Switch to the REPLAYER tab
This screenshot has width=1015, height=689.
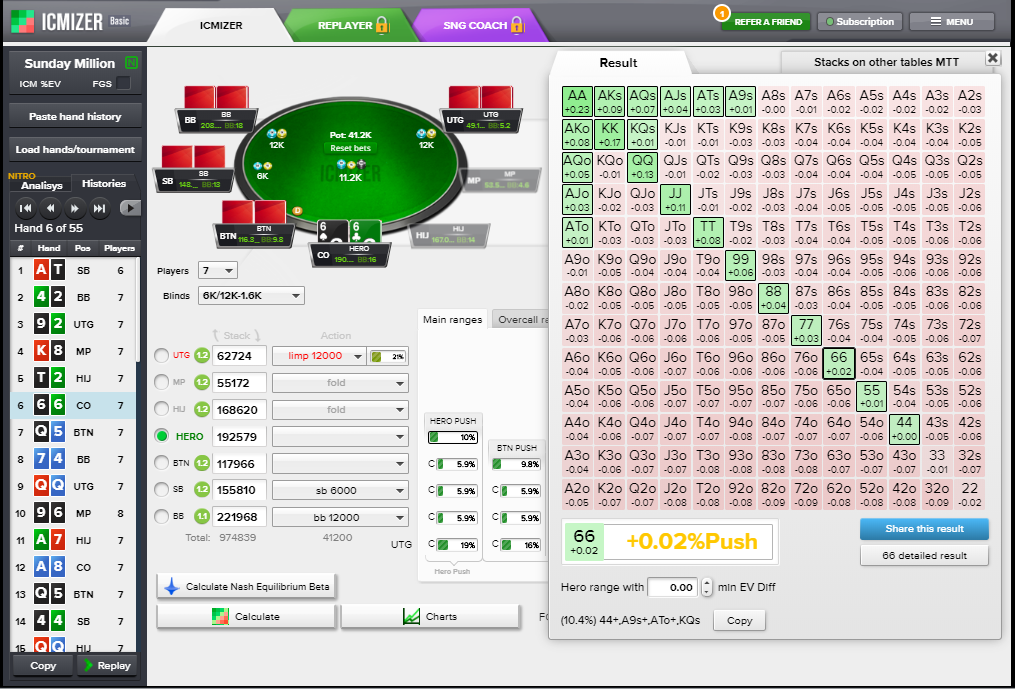click(x=350, y=25)
